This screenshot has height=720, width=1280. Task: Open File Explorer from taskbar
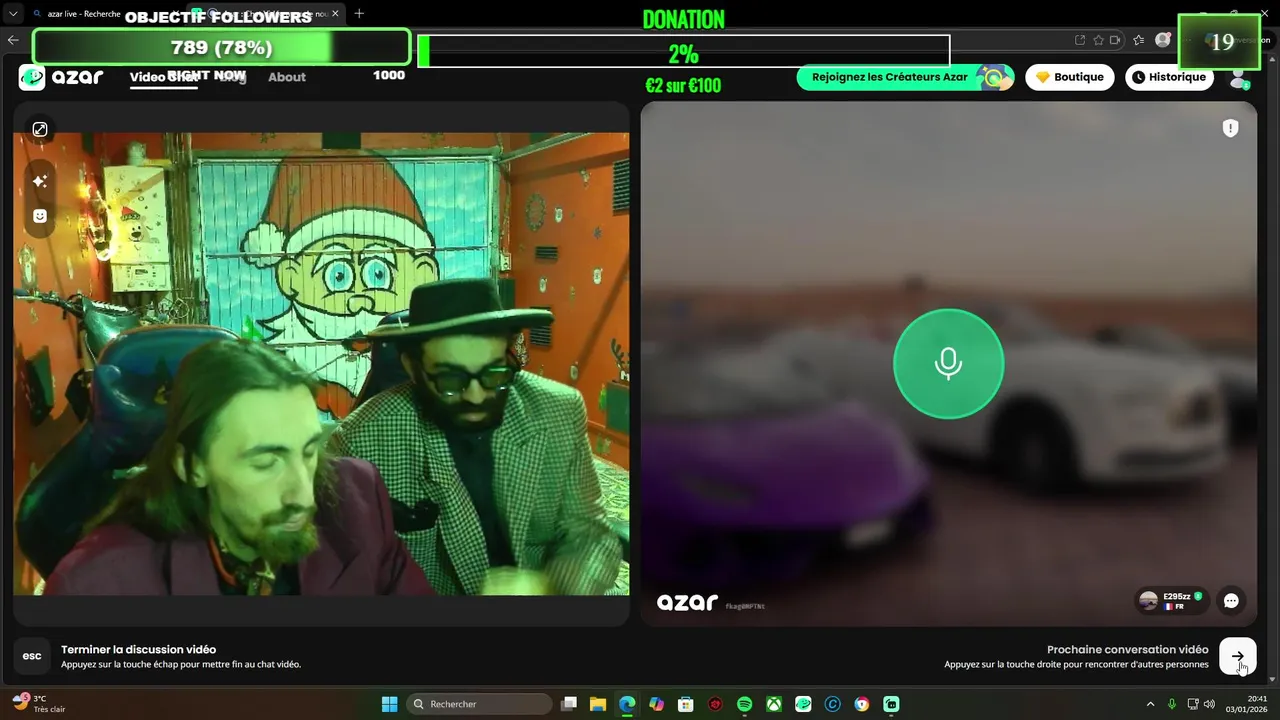(x=598, y=704)
